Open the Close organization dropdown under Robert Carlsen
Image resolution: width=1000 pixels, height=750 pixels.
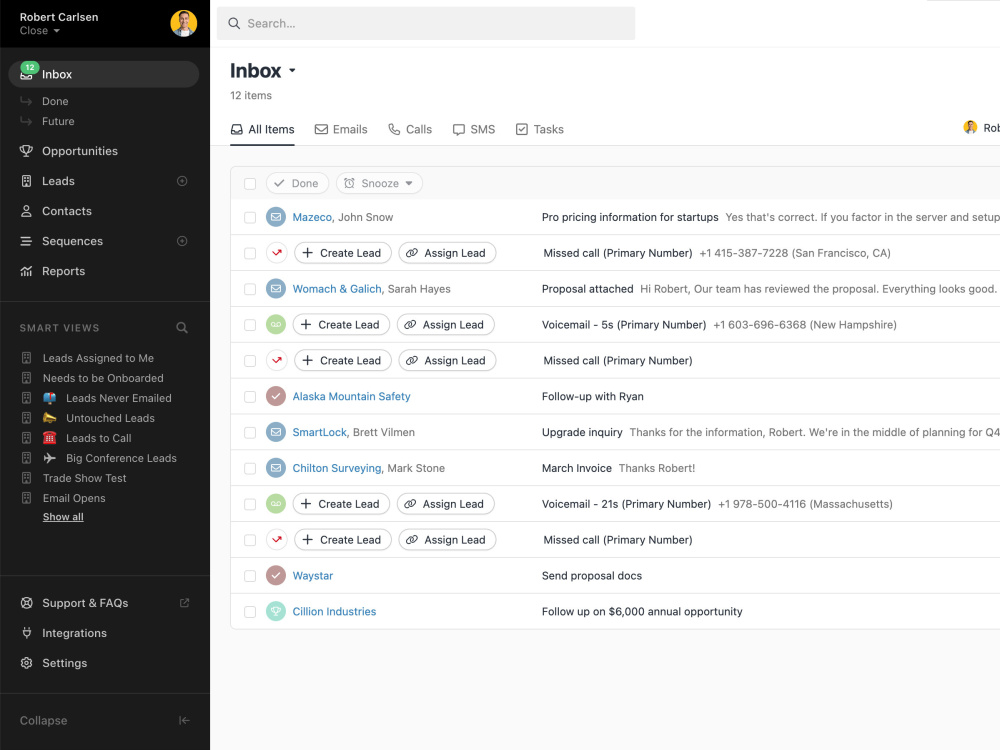[40, 31]
